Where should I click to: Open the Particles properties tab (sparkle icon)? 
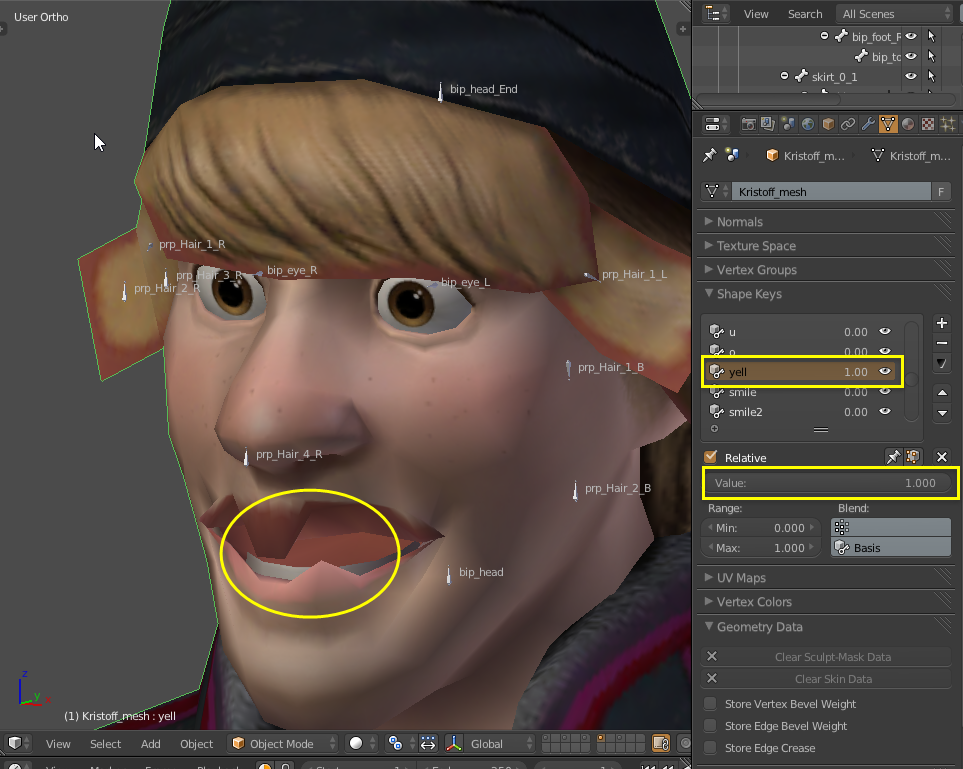(x=948, y=124)
